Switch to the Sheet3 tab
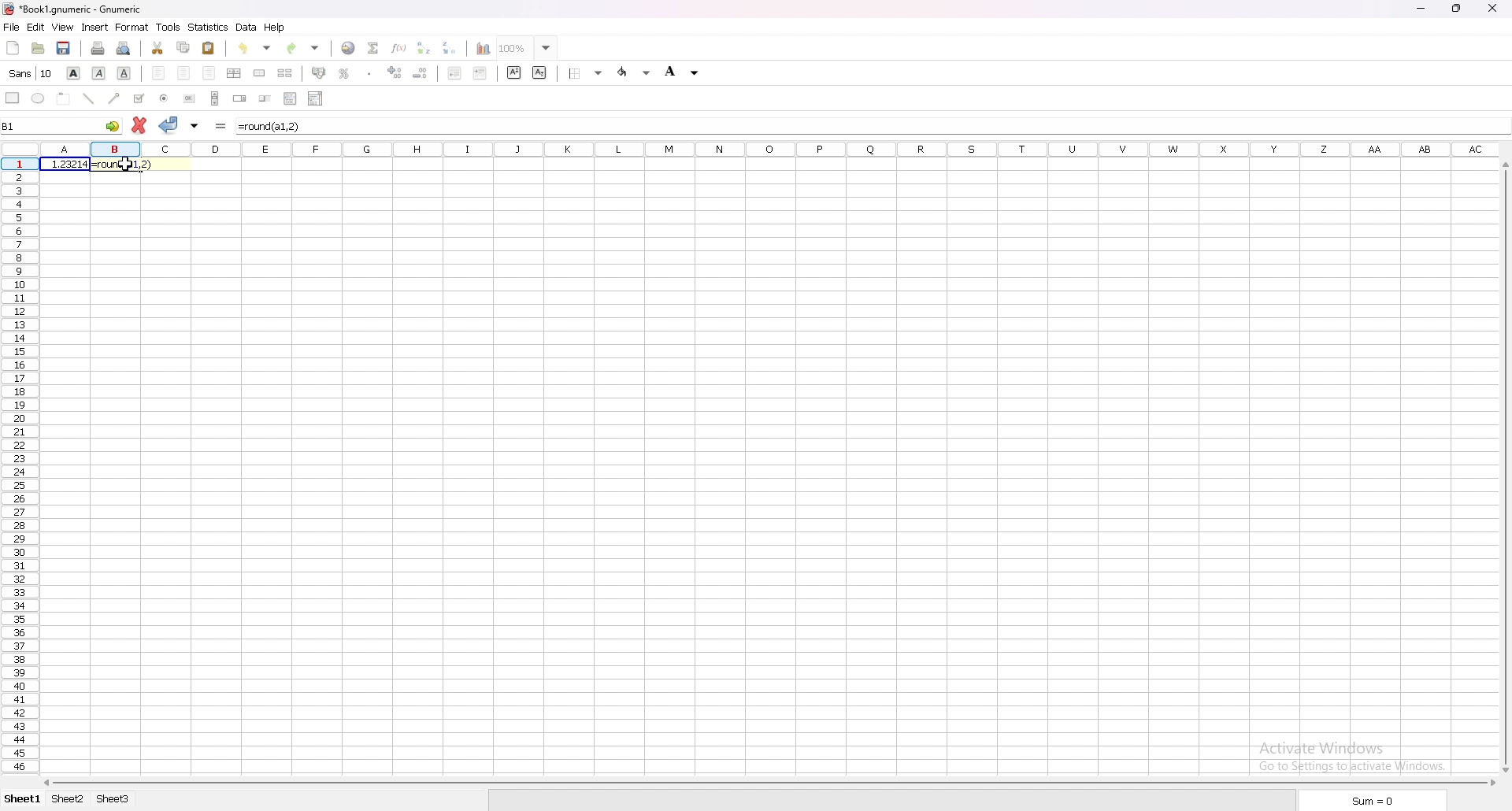The image size is (1512, 811). (x=113, y=800)
